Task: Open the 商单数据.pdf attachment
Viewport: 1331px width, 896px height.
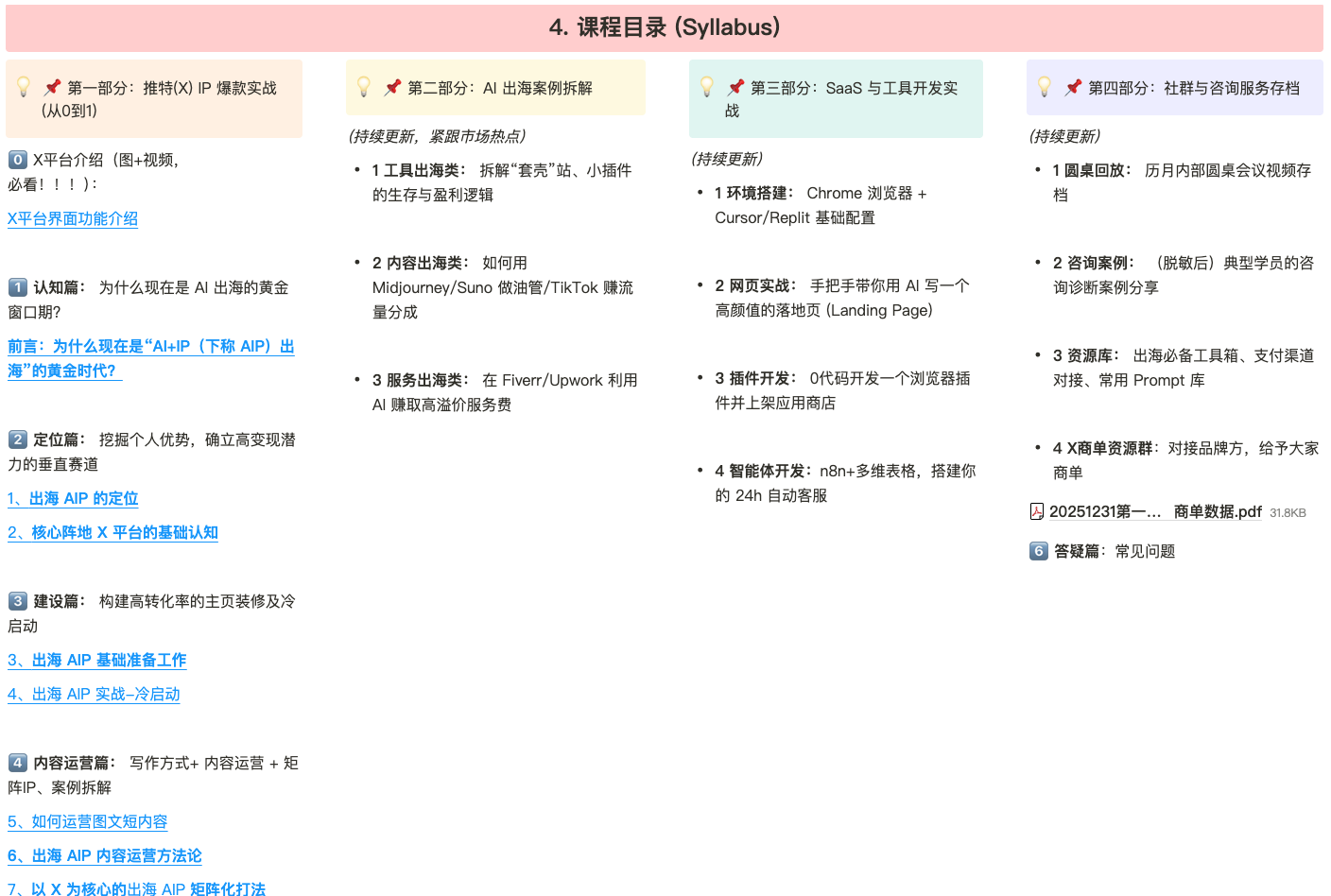Action: point(1155,511)
